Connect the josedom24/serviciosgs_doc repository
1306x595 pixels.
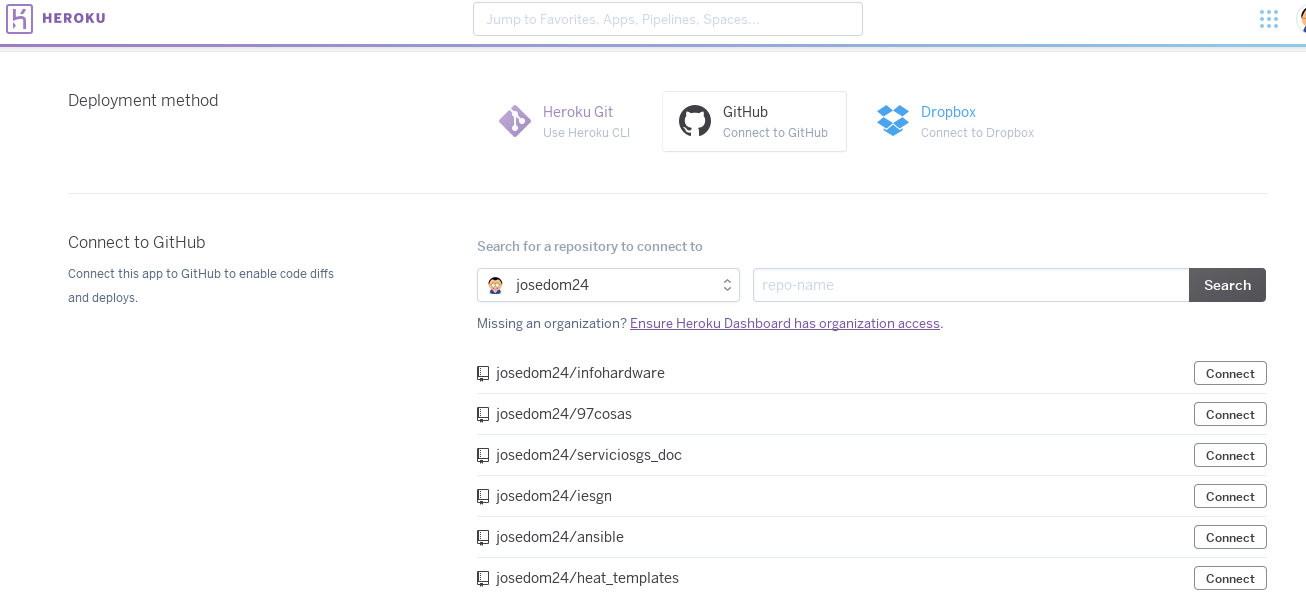point(1229,455)
